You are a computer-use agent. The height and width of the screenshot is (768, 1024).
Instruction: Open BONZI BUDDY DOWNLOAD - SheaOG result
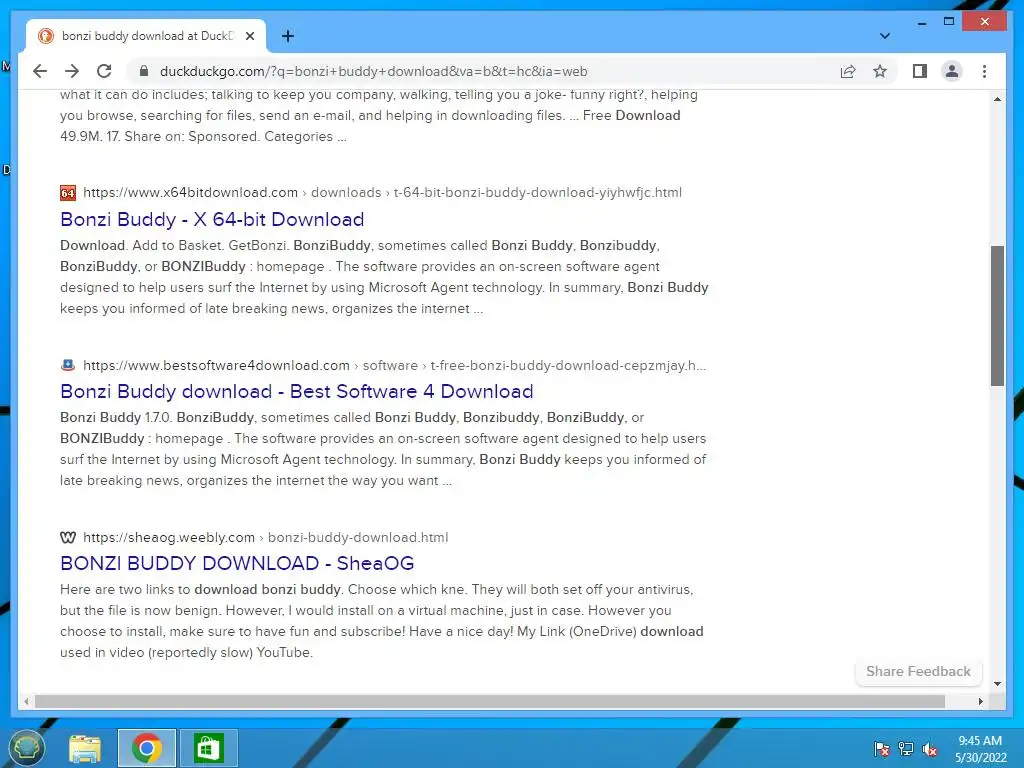[237, 563]
